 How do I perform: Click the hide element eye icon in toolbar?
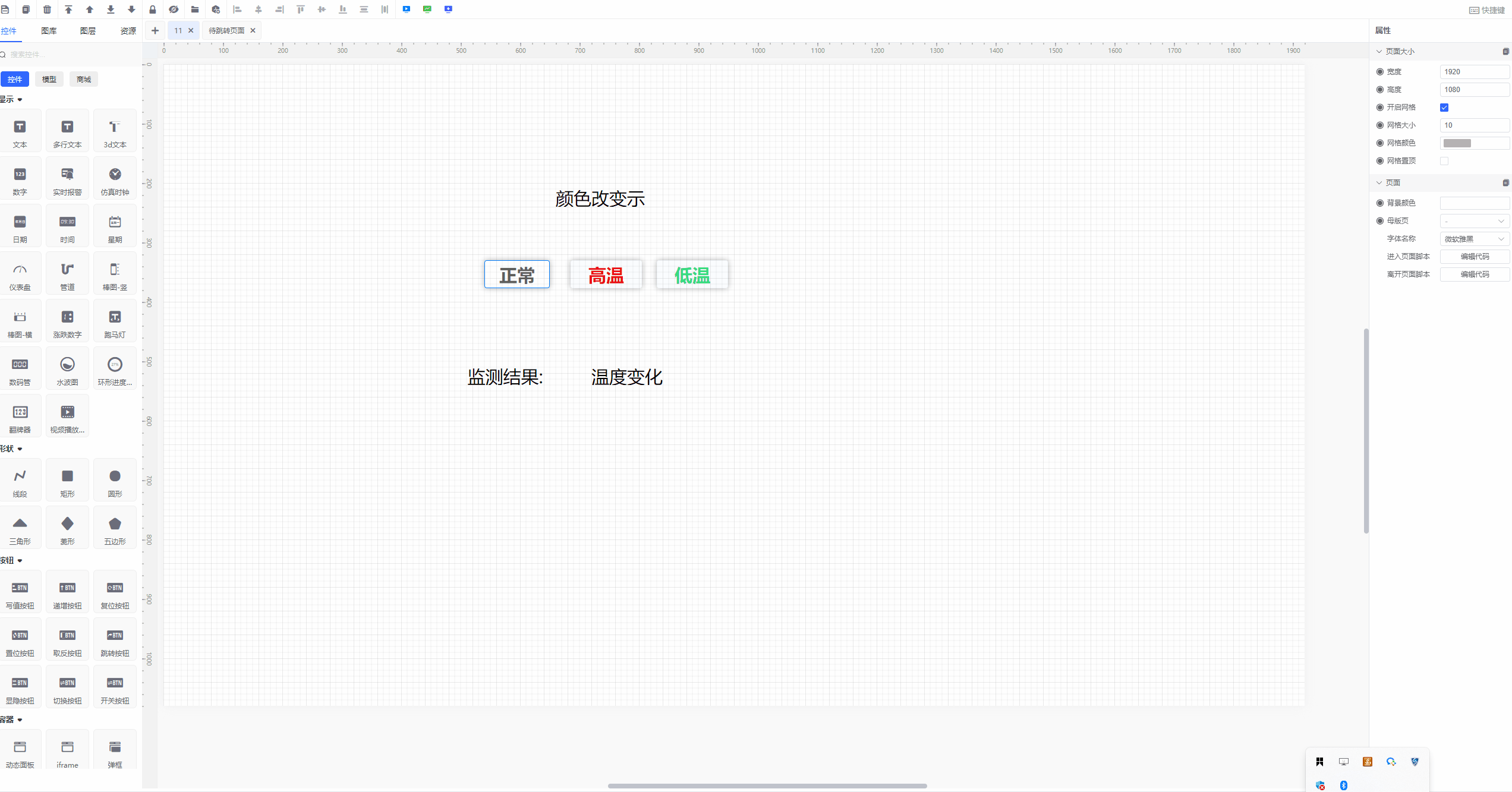[x=174, y=10]
